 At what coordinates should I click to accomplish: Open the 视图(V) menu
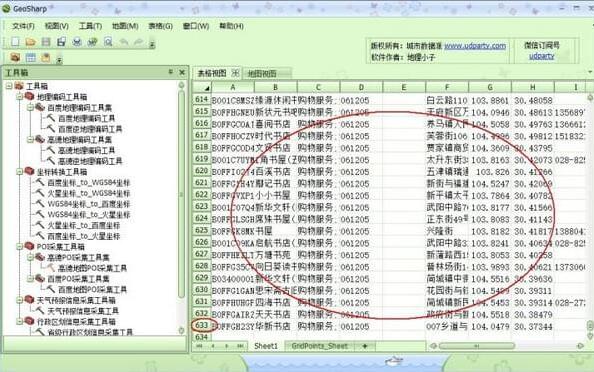coord(57,26)
